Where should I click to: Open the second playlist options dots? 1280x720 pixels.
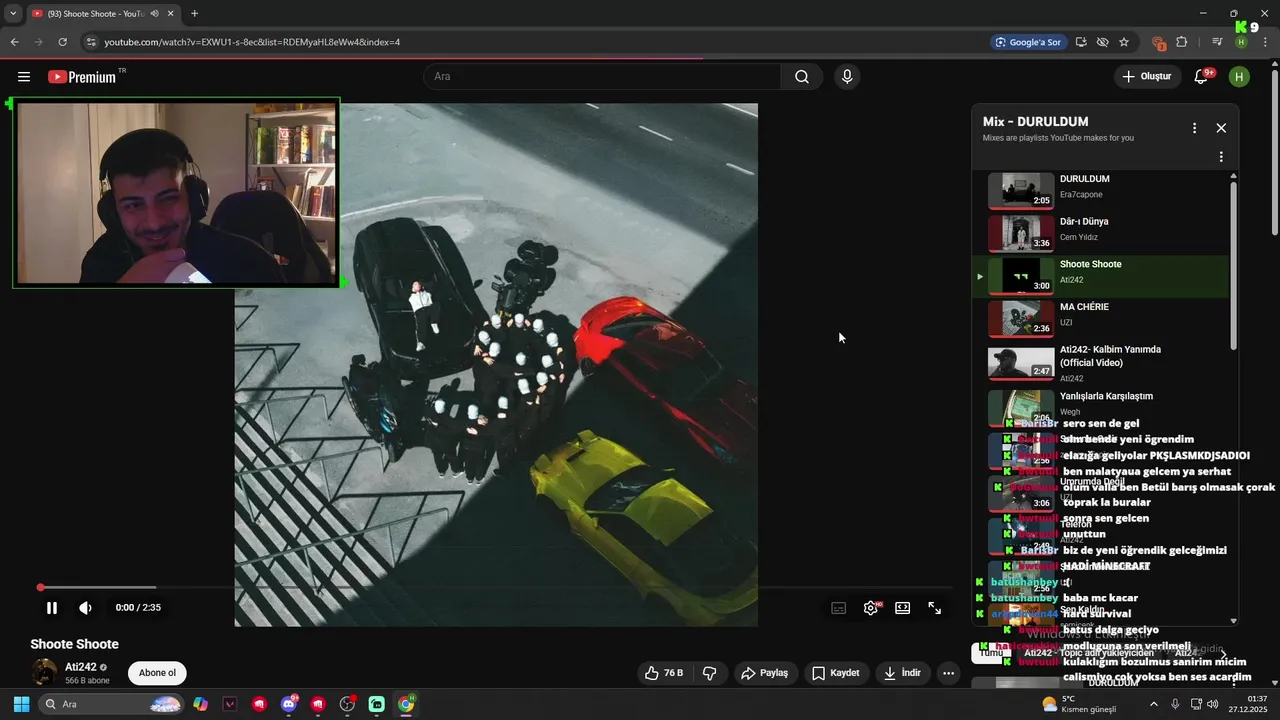pos(1221,157)
